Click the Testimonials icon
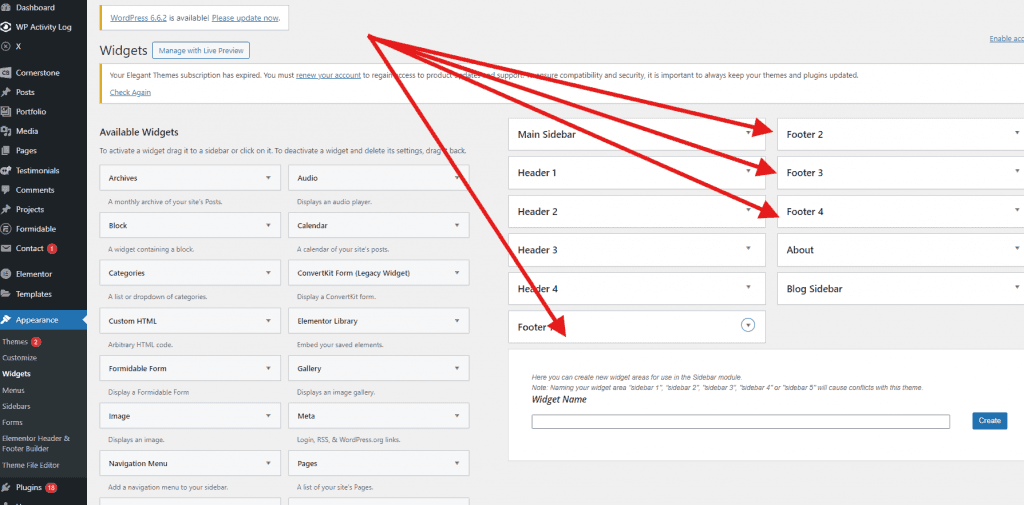The width and height of the screenshot is (1024, 505). (6, 171)
